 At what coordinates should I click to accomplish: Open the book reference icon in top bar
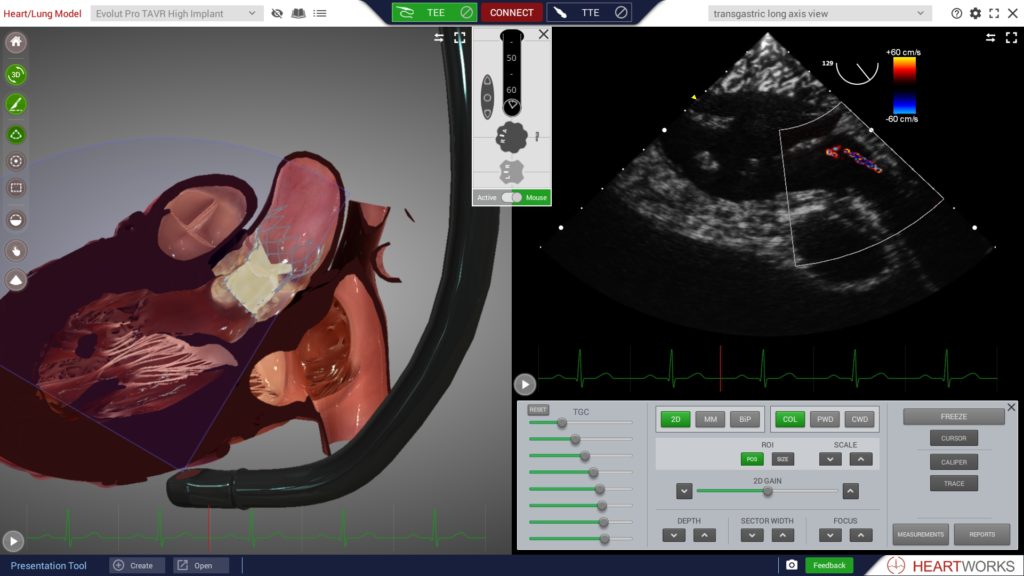(298, 13)
